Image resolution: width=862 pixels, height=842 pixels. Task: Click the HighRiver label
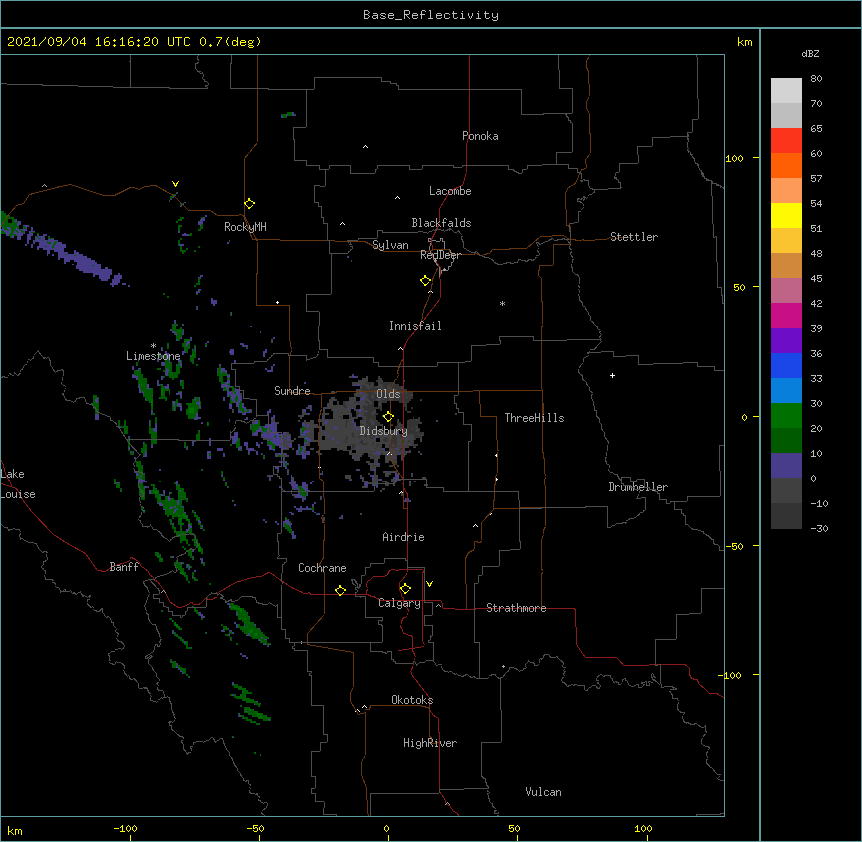[x=430, y=743]
